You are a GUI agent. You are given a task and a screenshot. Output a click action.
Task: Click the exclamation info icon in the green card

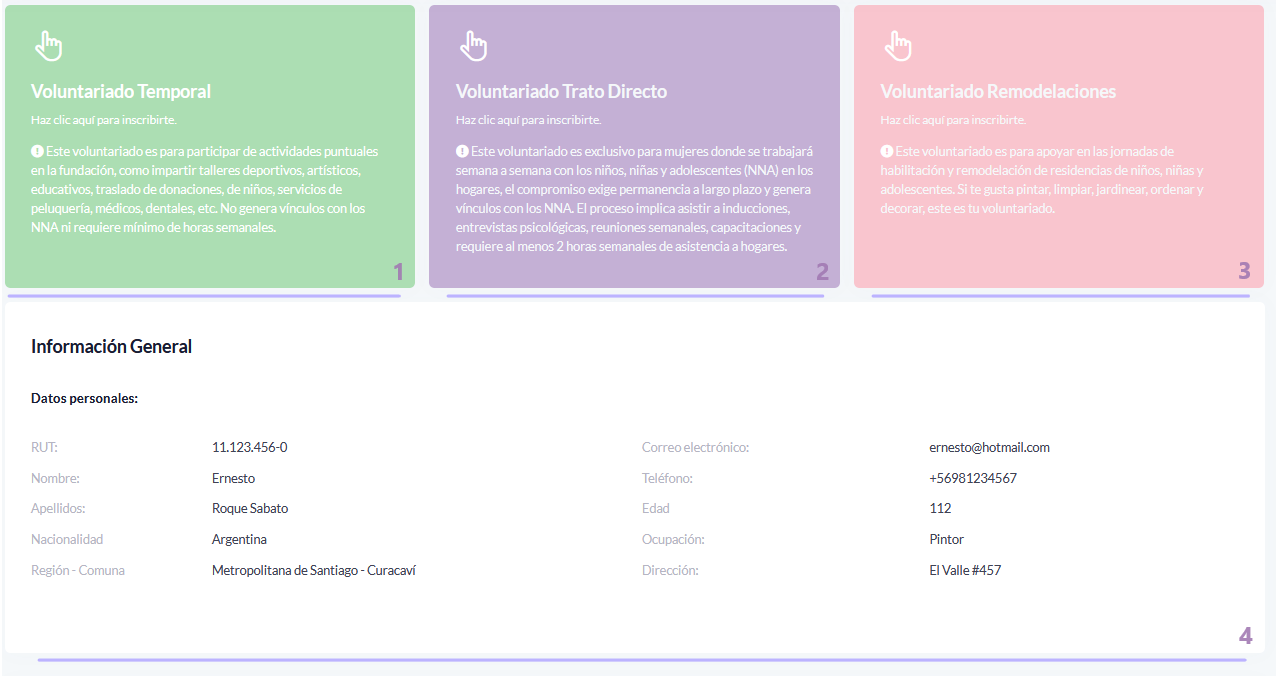tap(37, 151)
